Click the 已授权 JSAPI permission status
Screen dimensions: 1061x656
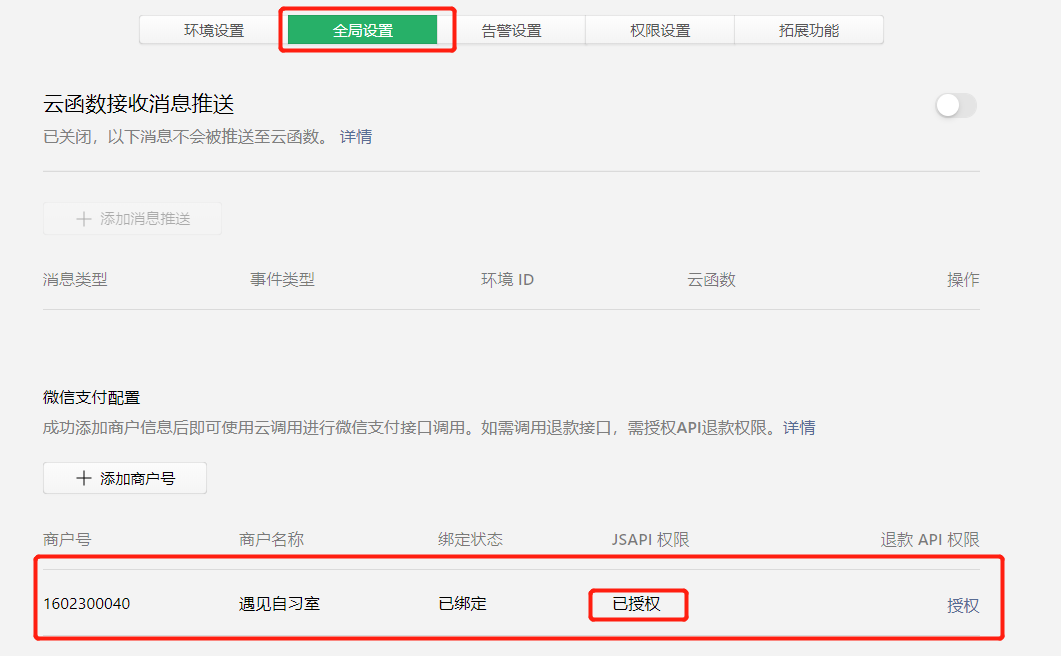(x=637, y=604)
